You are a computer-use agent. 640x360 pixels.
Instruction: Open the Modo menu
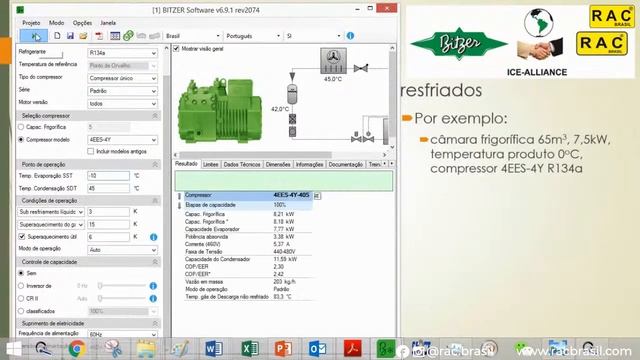(56, 23)
